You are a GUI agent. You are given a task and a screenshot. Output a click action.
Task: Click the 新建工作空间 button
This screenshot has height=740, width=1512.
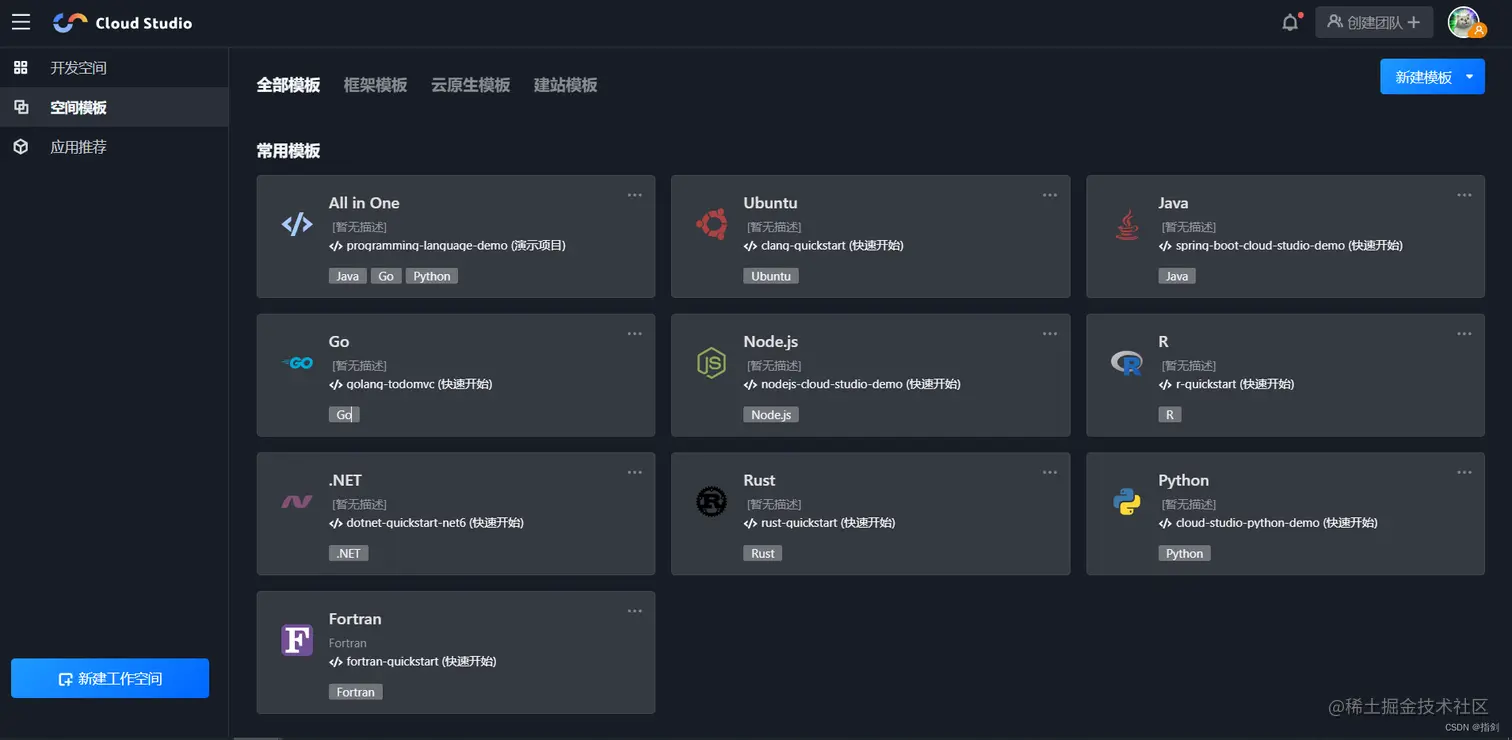[x=110, y=678]
